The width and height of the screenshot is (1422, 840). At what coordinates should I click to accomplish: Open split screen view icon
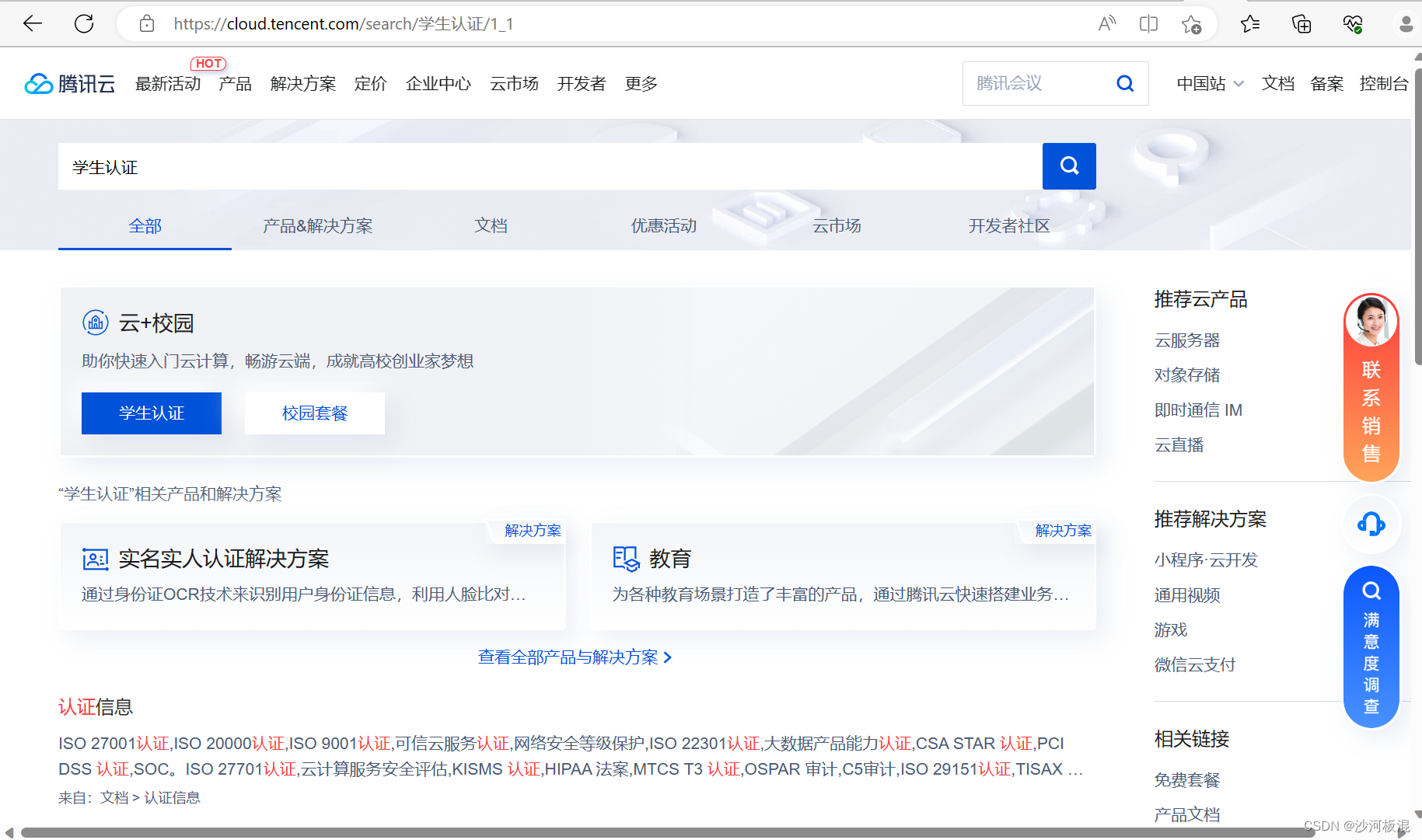pyautogui.click(x=1148, y=24)
